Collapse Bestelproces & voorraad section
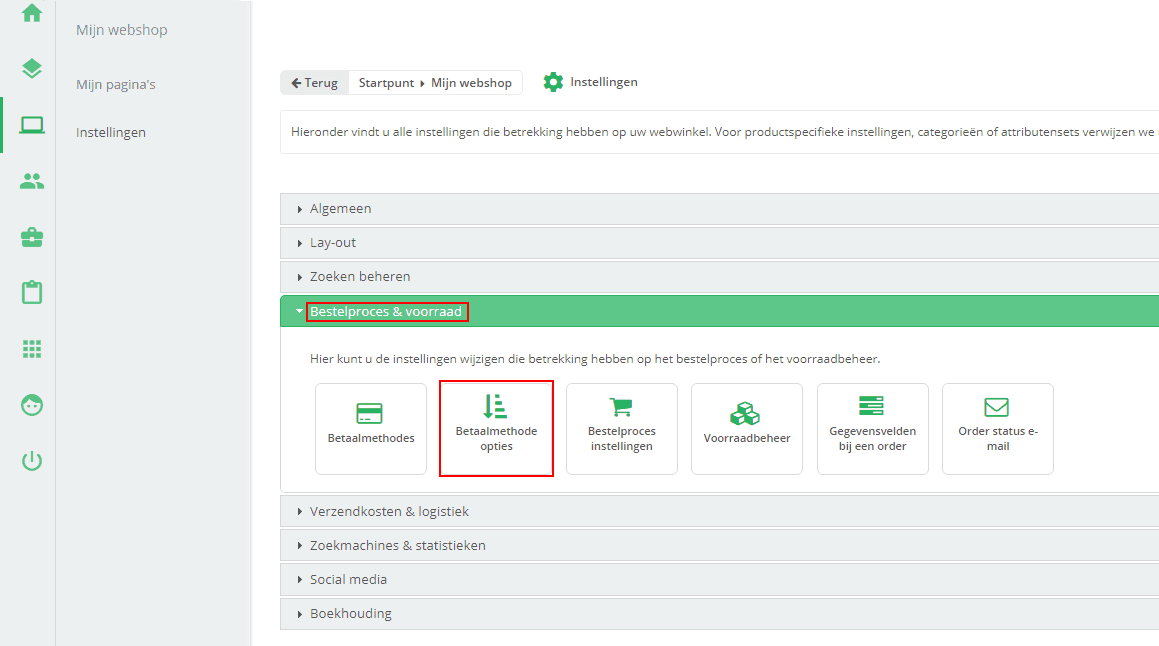The image size is (1159, 646). 386,312
